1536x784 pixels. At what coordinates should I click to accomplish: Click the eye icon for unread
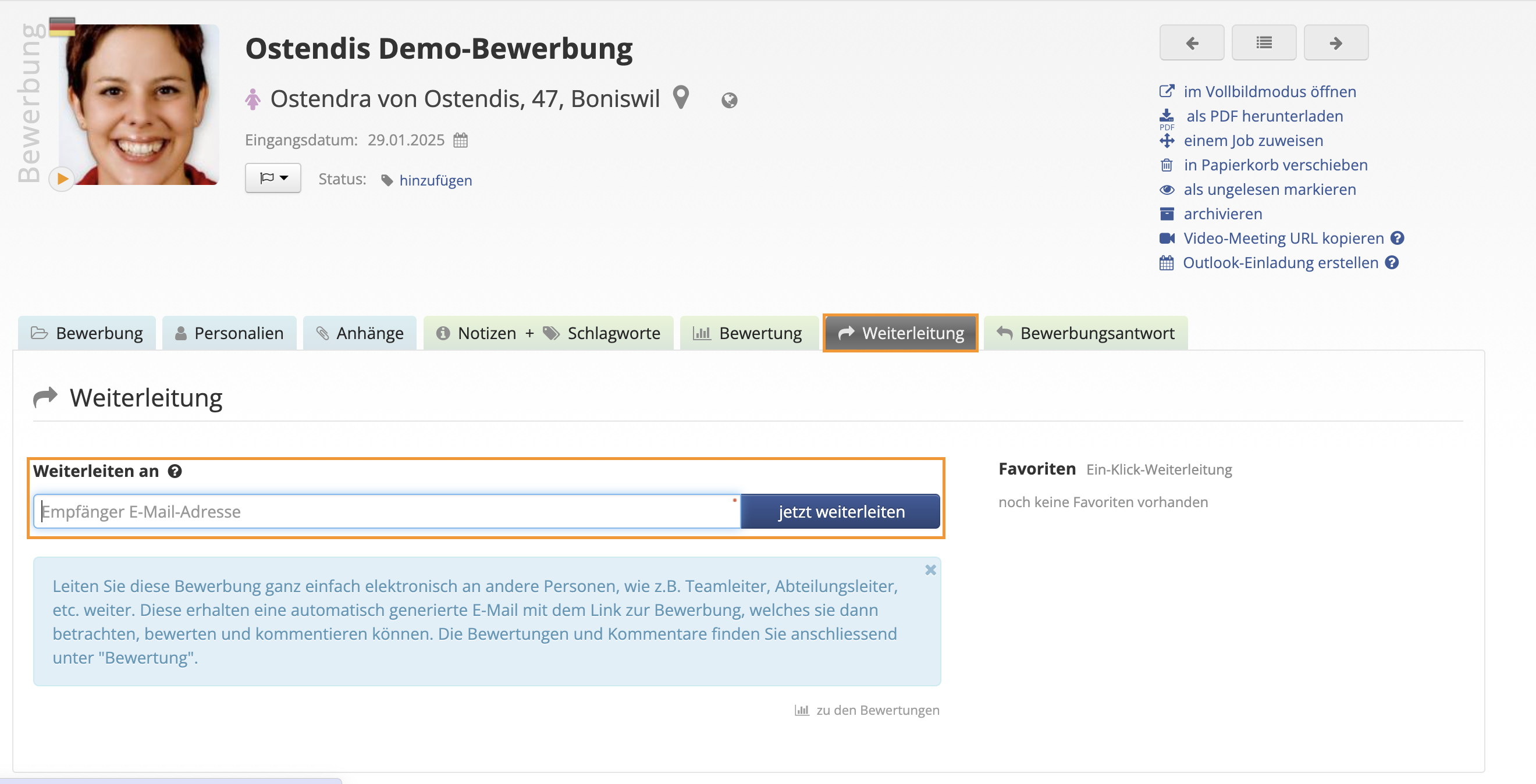tap(1167, 190)
